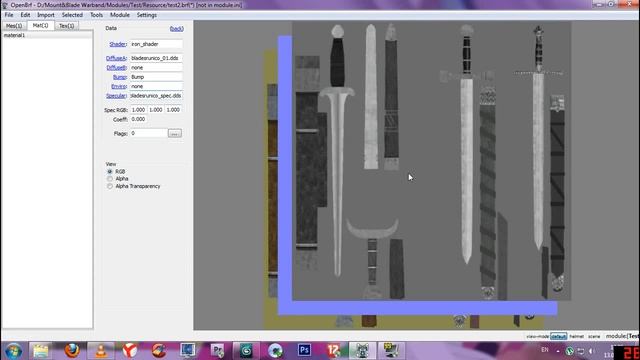Select the RGB view radio button
640x360 pixels.
(x=110, y=171)
